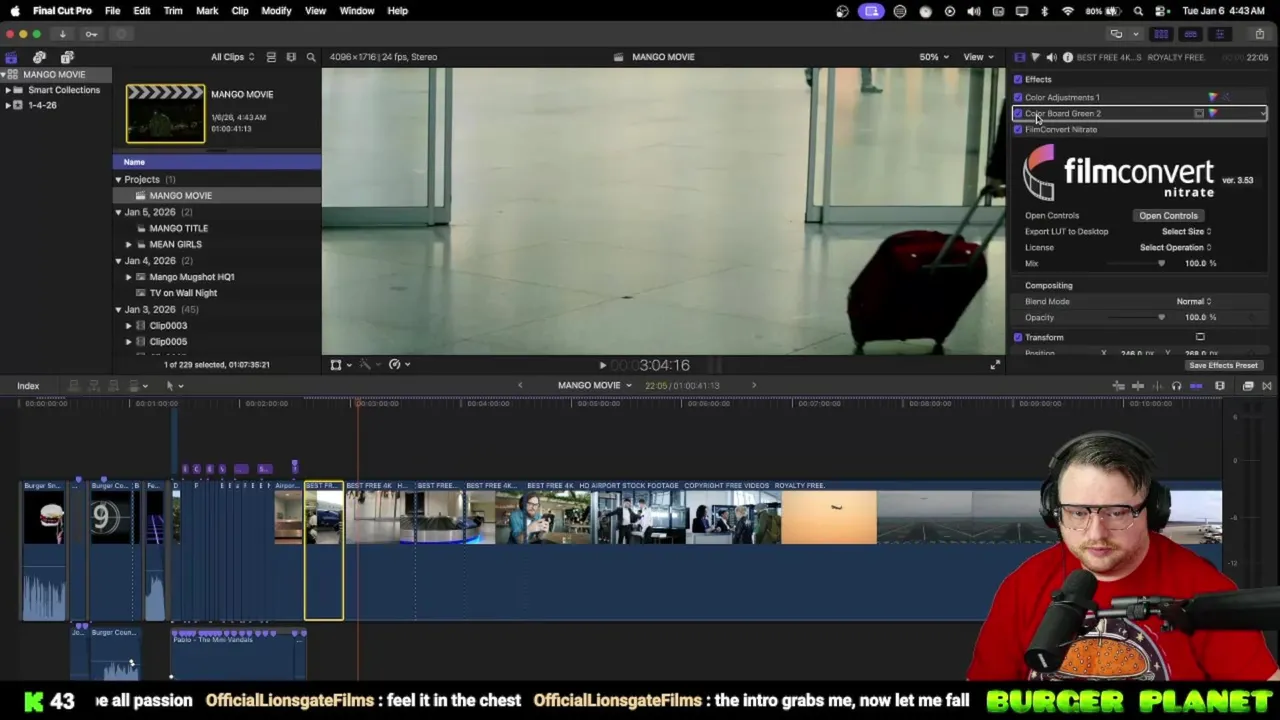Image resolution: width=1280 pixels, height=720 pixels.
Task: Open the Trim menu
Action: [x=173, y=11]
